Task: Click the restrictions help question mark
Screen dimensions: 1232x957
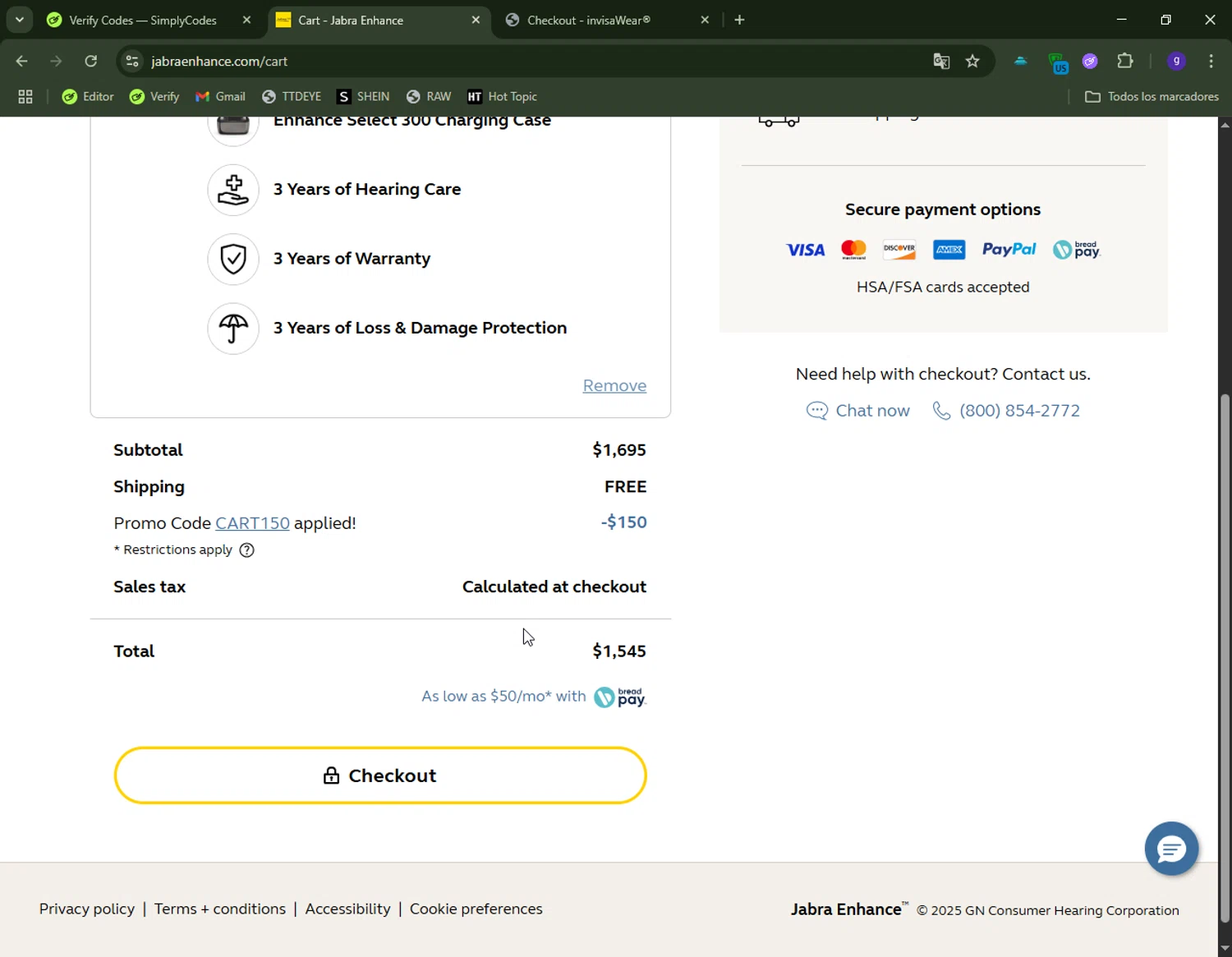Action: click(x=246, y=550)
